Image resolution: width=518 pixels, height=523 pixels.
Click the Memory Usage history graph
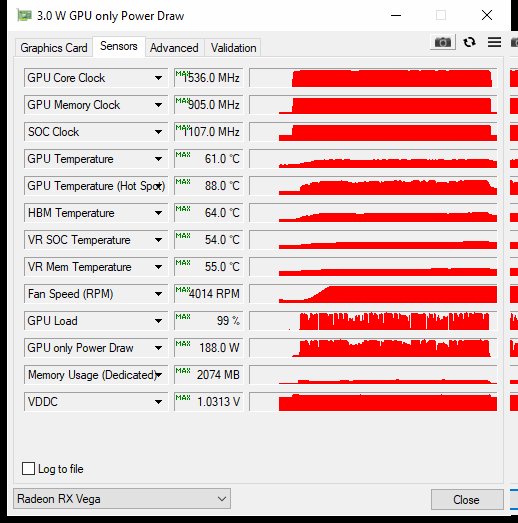click(x=373, y=375)
